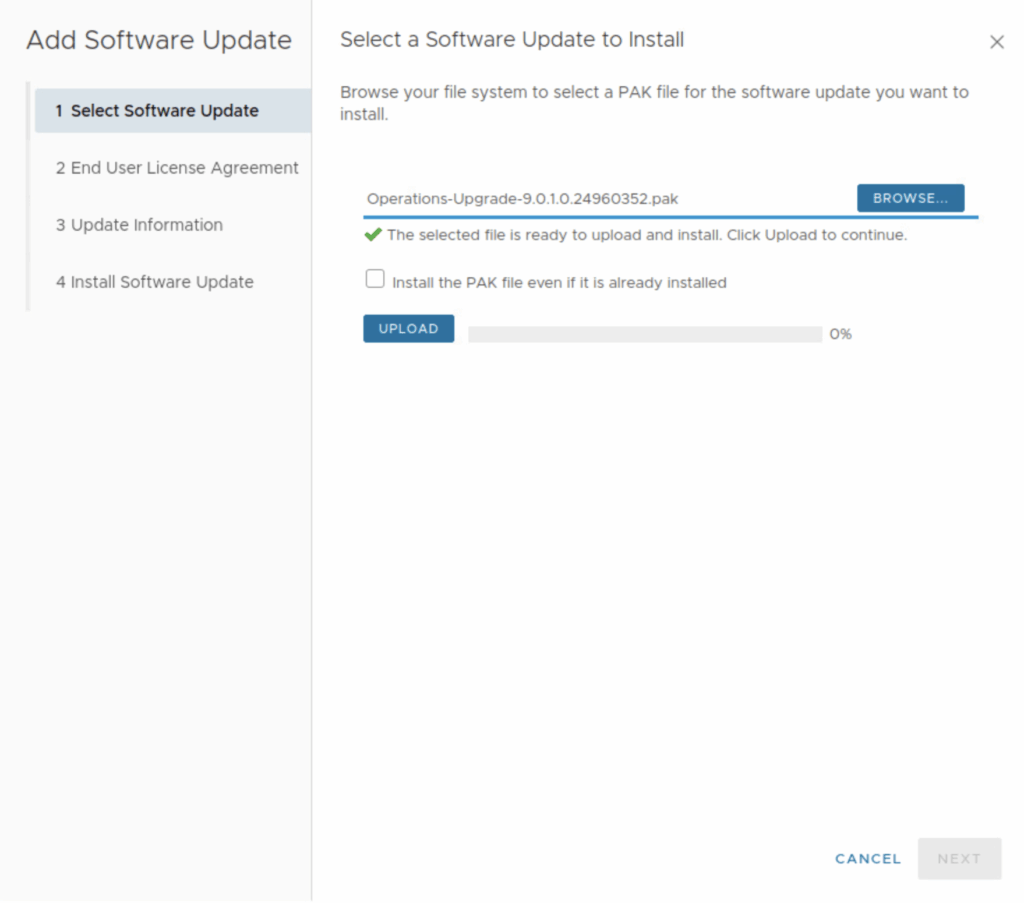
Task: Click the upload progress bar
Action: (645, 334)
